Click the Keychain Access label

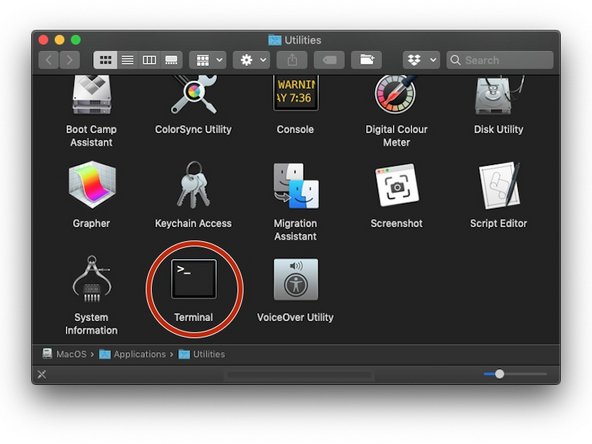point(193,223)
